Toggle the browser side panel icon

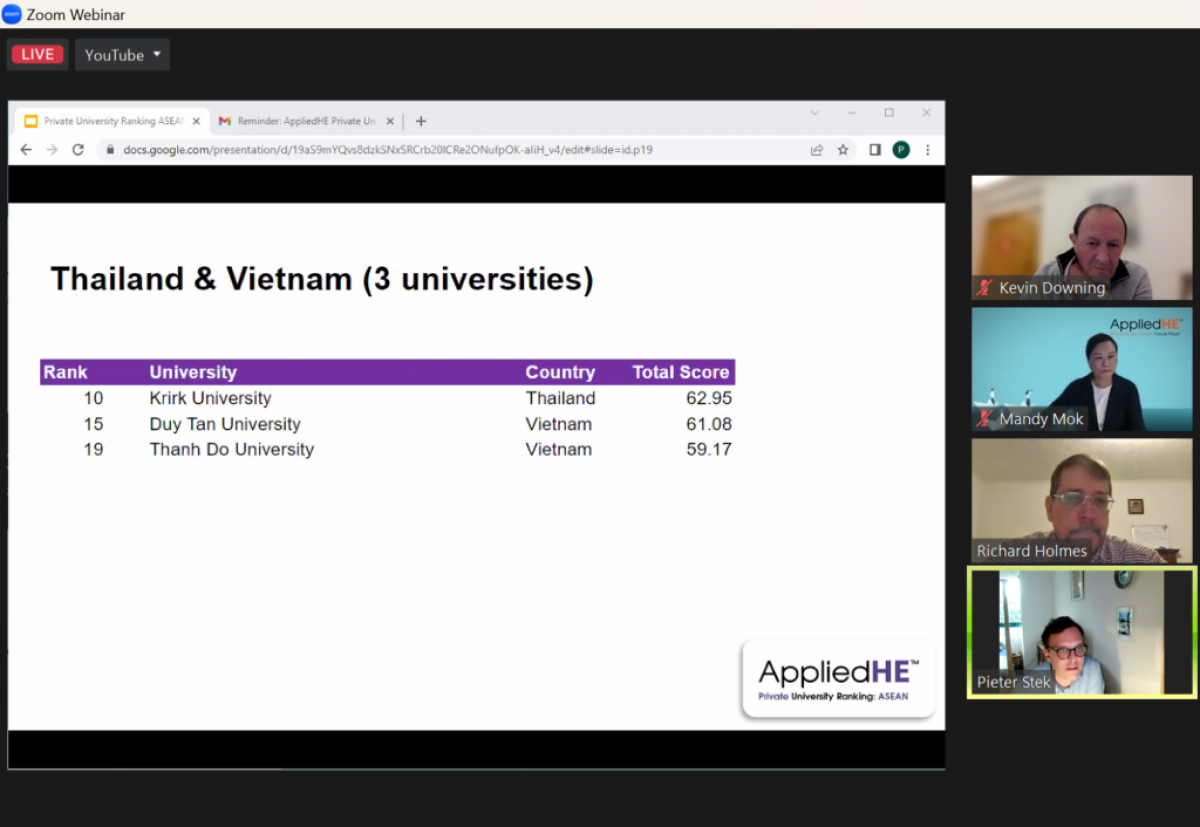875,150
